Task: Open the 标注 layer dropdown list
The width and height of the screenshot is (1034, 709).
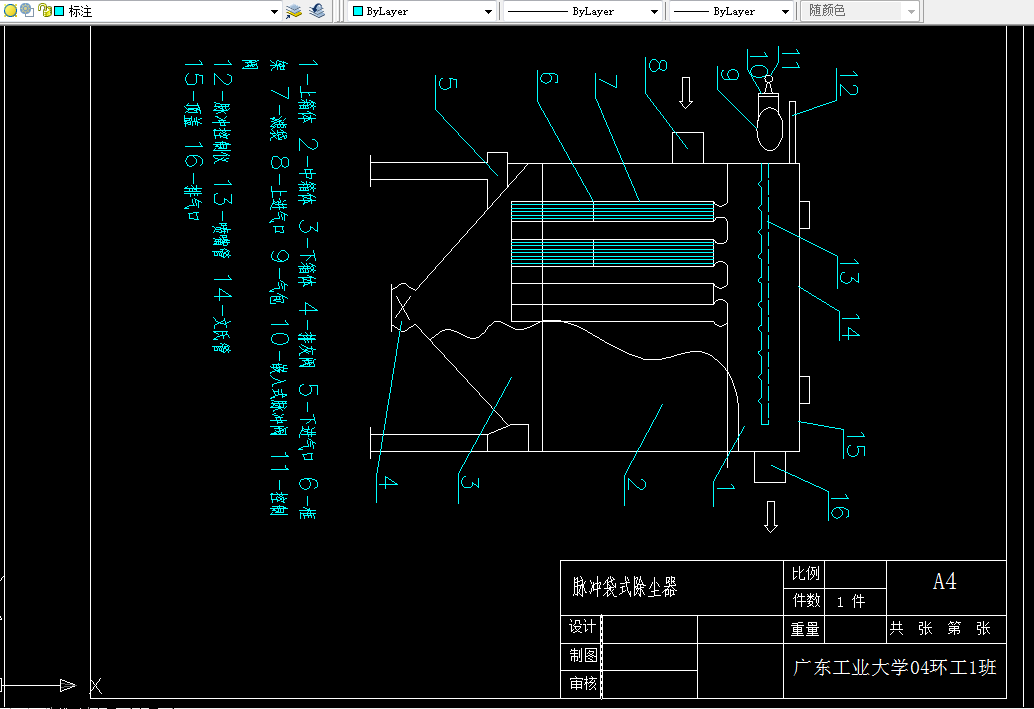Action: (x=274, y=11)
